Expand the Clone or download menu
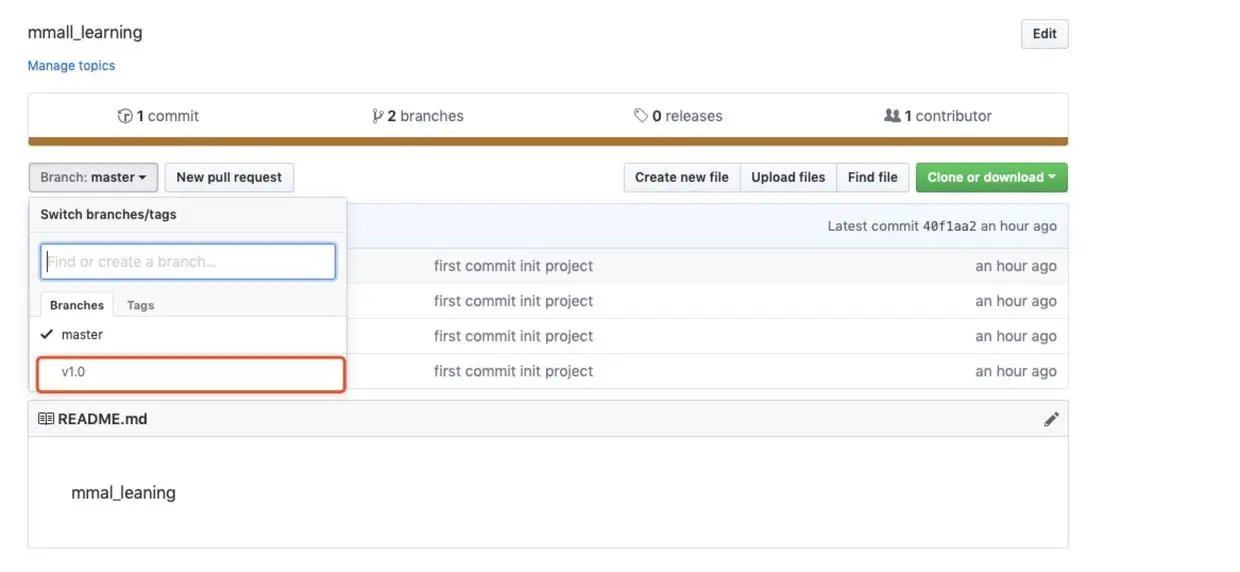This screenshot has width=1240, height=572. 991,177
